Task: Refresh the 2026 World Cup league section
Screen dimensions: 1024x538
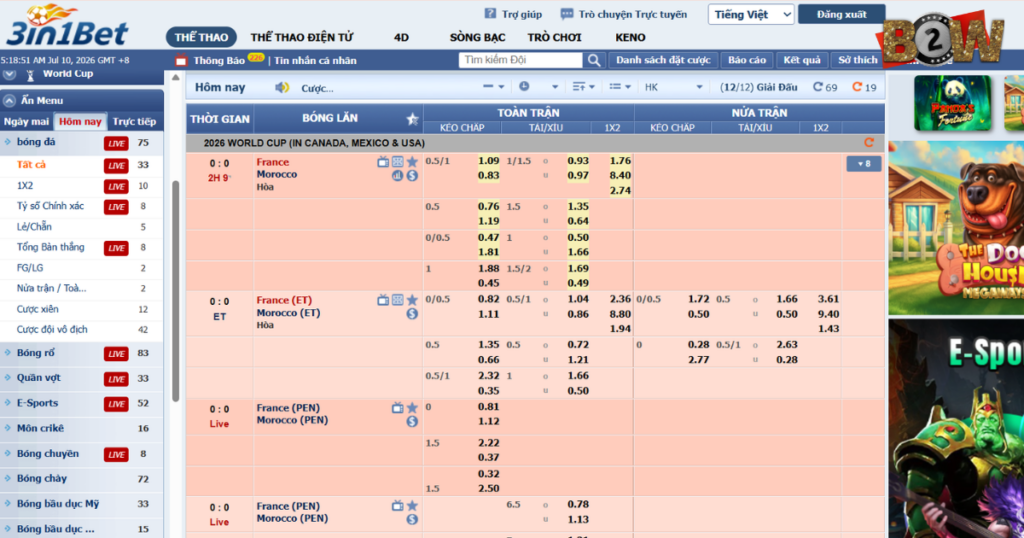Action: pos(869,142)
